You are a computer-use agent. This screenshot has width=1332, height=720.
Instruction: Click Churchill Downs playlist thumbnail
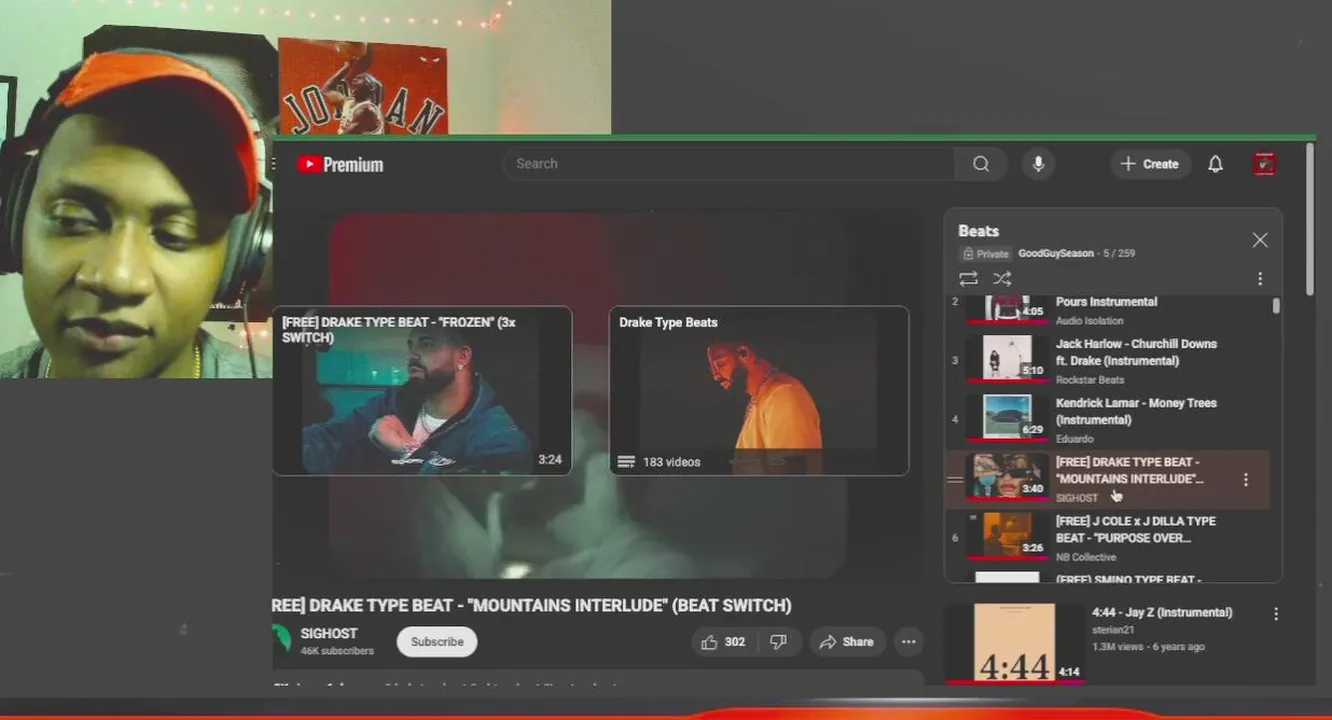click(x=1007, y=358)
